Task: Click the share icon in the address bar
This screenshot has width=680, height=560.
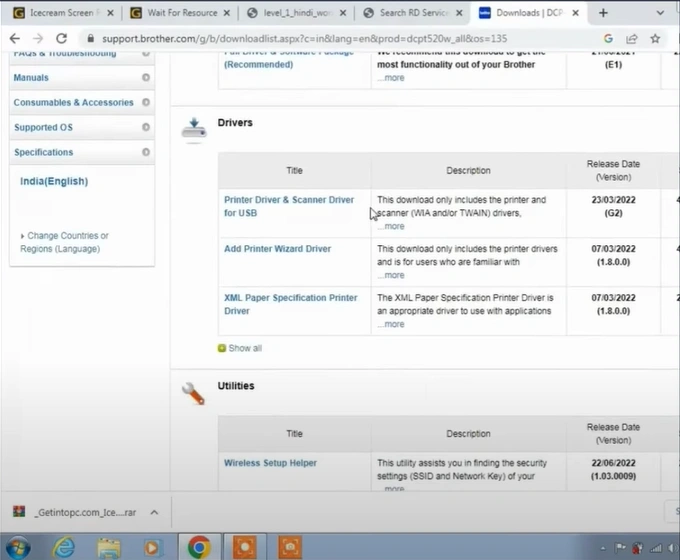Action: point(631,38)
